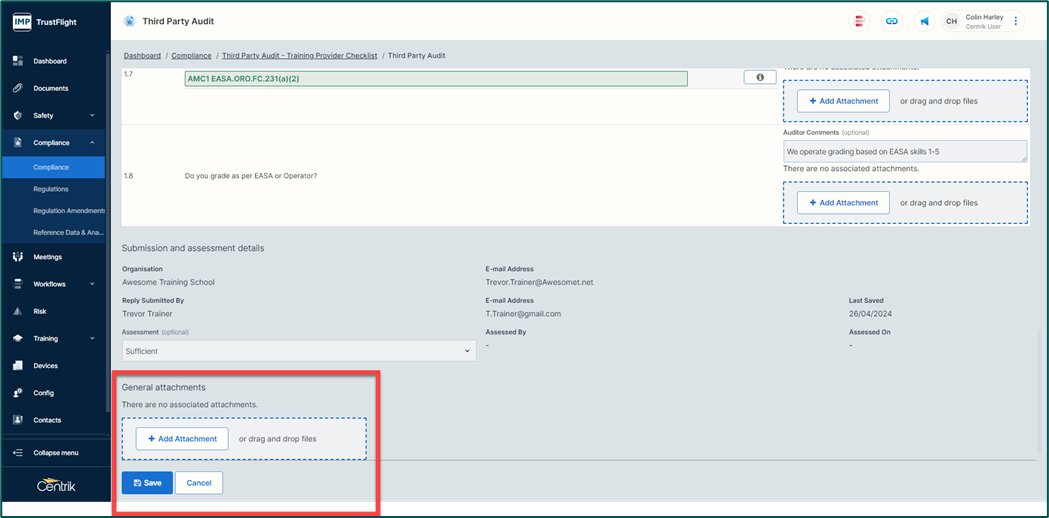Collapse the Compliance sidebar section

pos(92,143)
